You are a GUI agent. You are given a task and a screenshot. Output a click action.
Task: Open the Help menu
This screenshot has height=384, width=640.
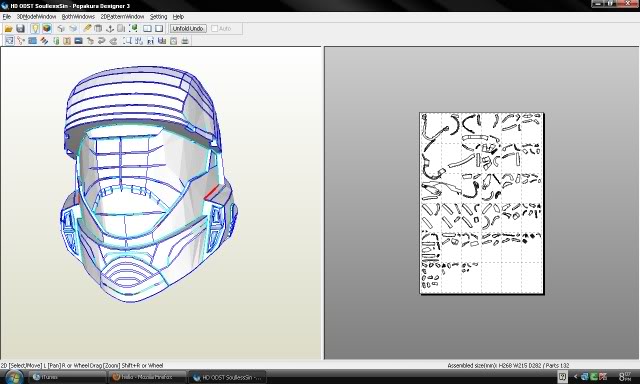point(178,17)
